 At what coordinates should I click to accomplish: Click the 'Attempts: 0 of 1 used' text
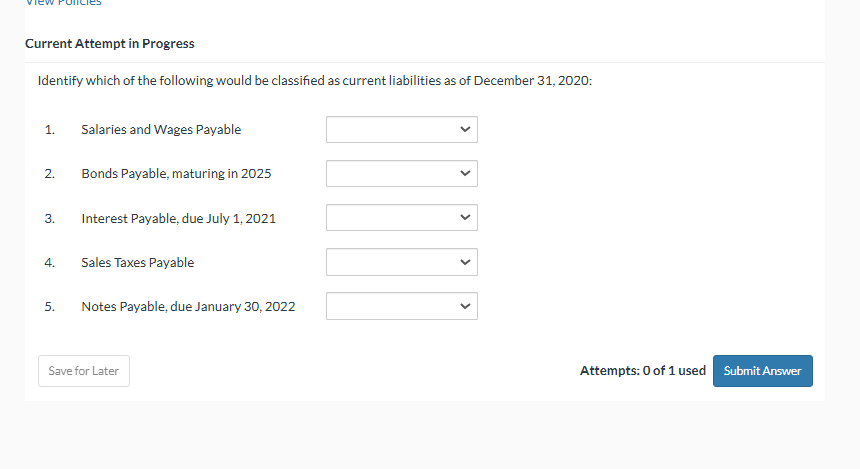pyautogui.click(x=642, y=371)
